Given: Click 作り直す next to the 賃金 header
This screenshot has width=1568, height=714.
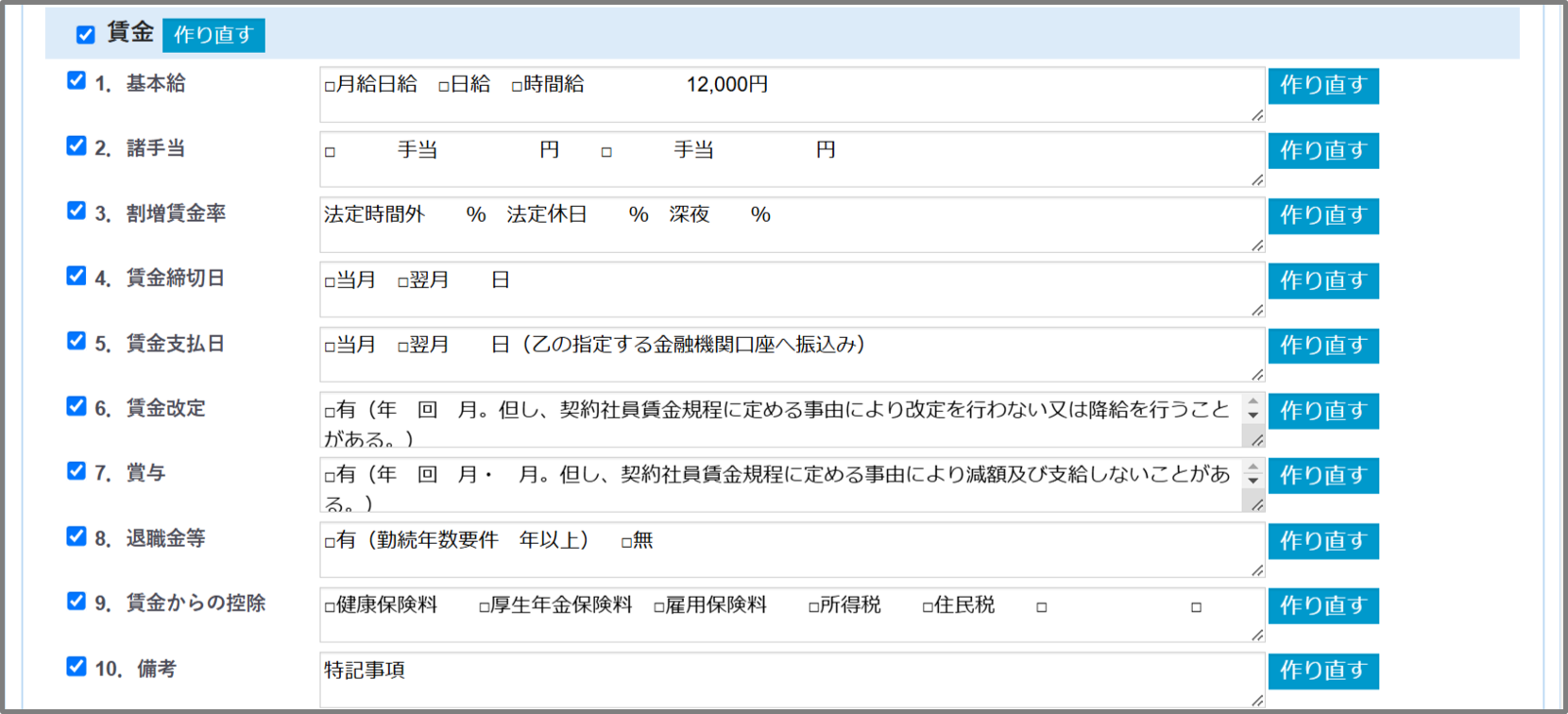Looking at the screenshot, I should click(x=213, y=35).
